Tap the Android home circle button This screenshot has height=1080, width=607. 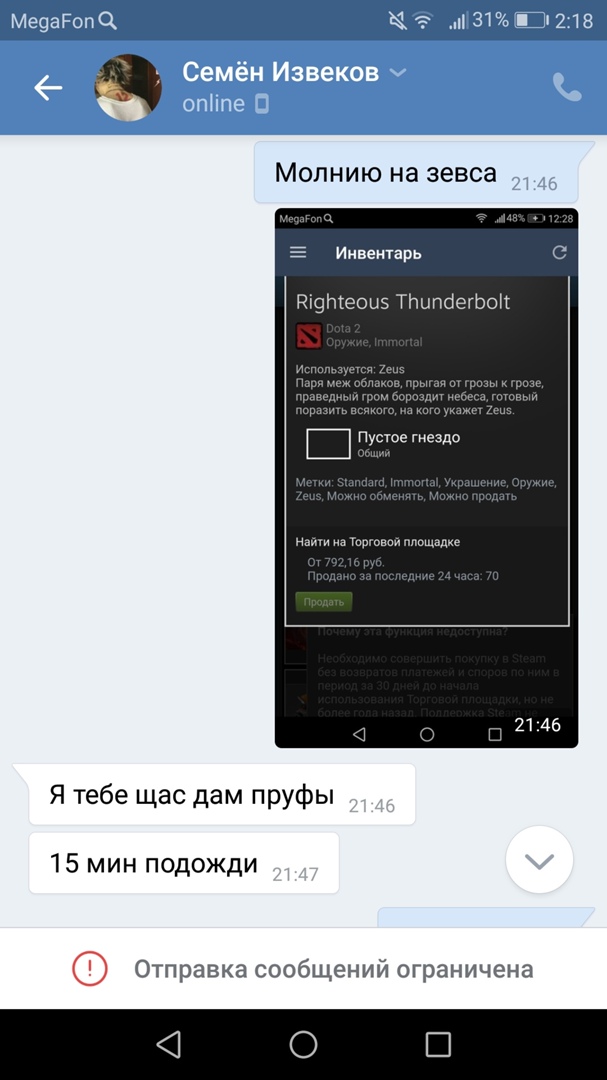(303, 1044)
